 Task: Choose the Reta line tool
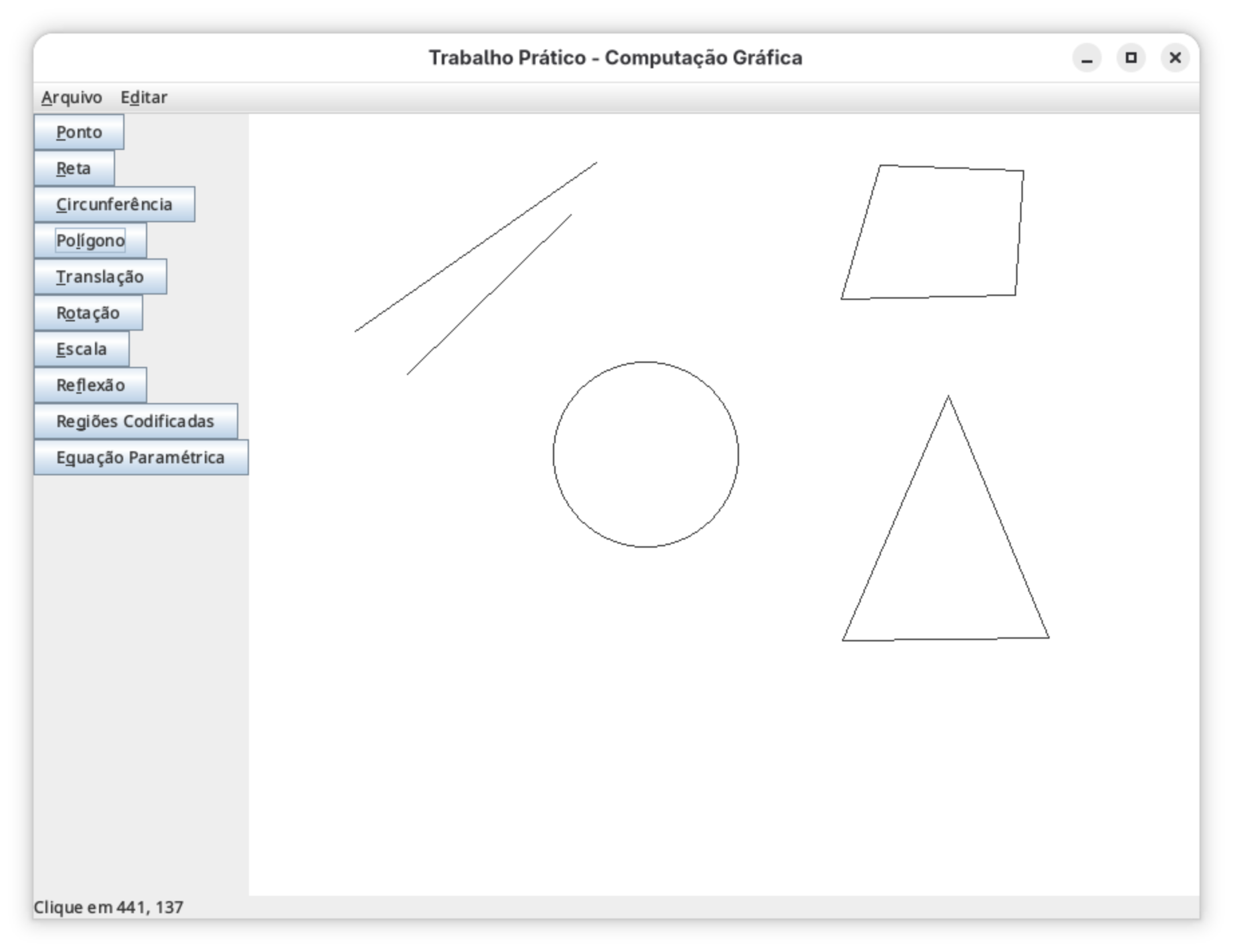click(74, 169)
